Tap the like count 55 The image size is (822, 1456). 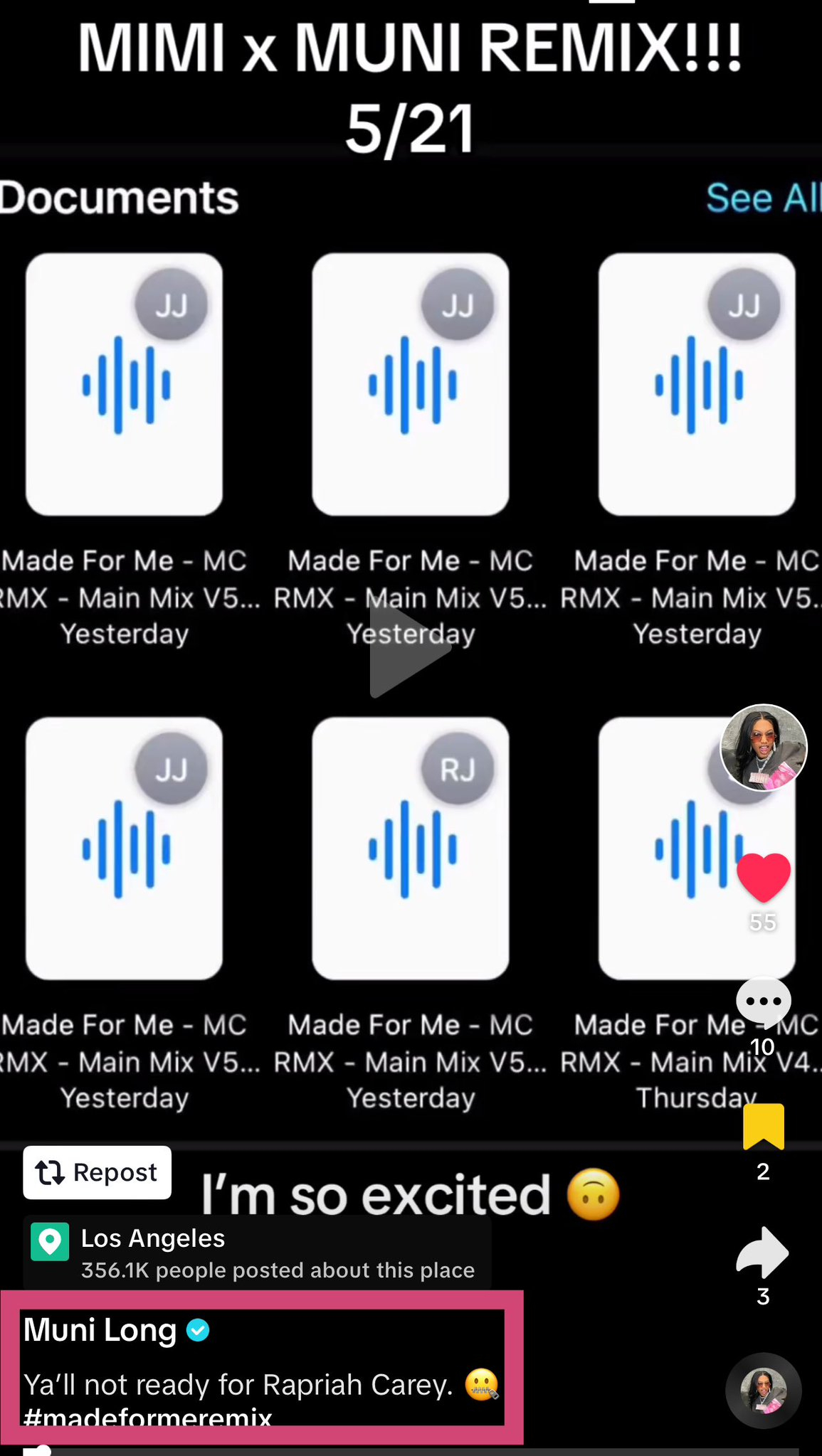[x=763, y=922]
